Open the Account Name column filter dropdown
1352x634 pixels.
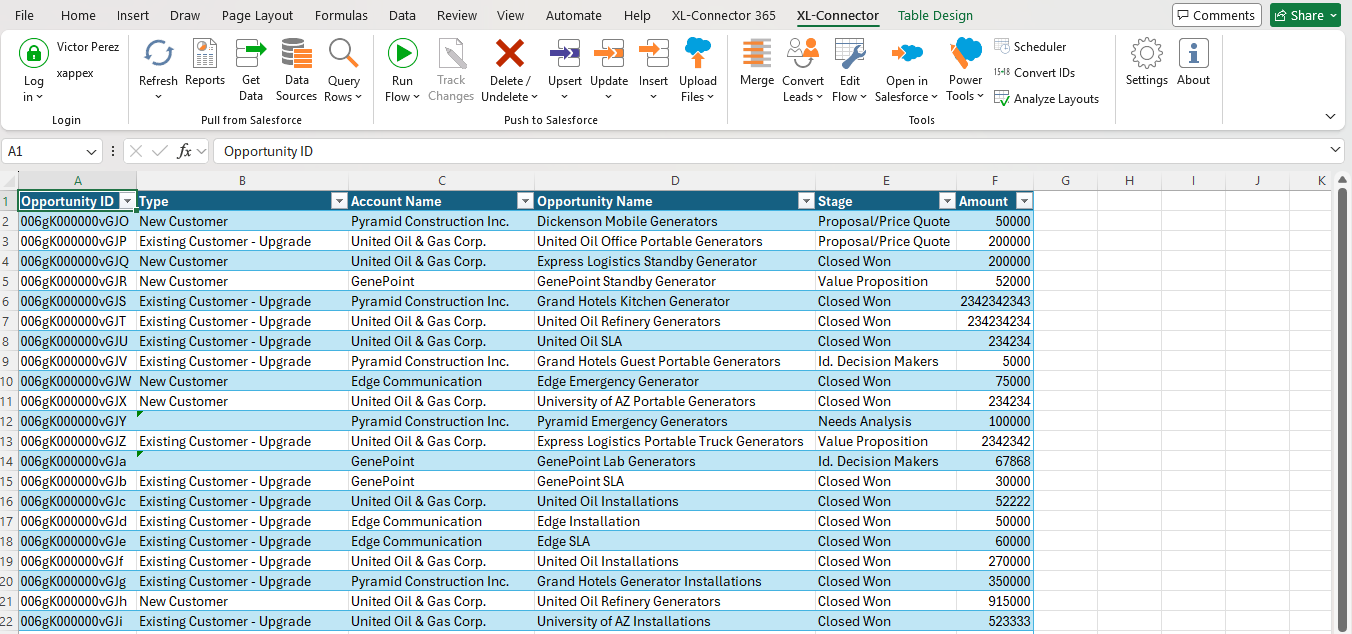coord(525,201)
